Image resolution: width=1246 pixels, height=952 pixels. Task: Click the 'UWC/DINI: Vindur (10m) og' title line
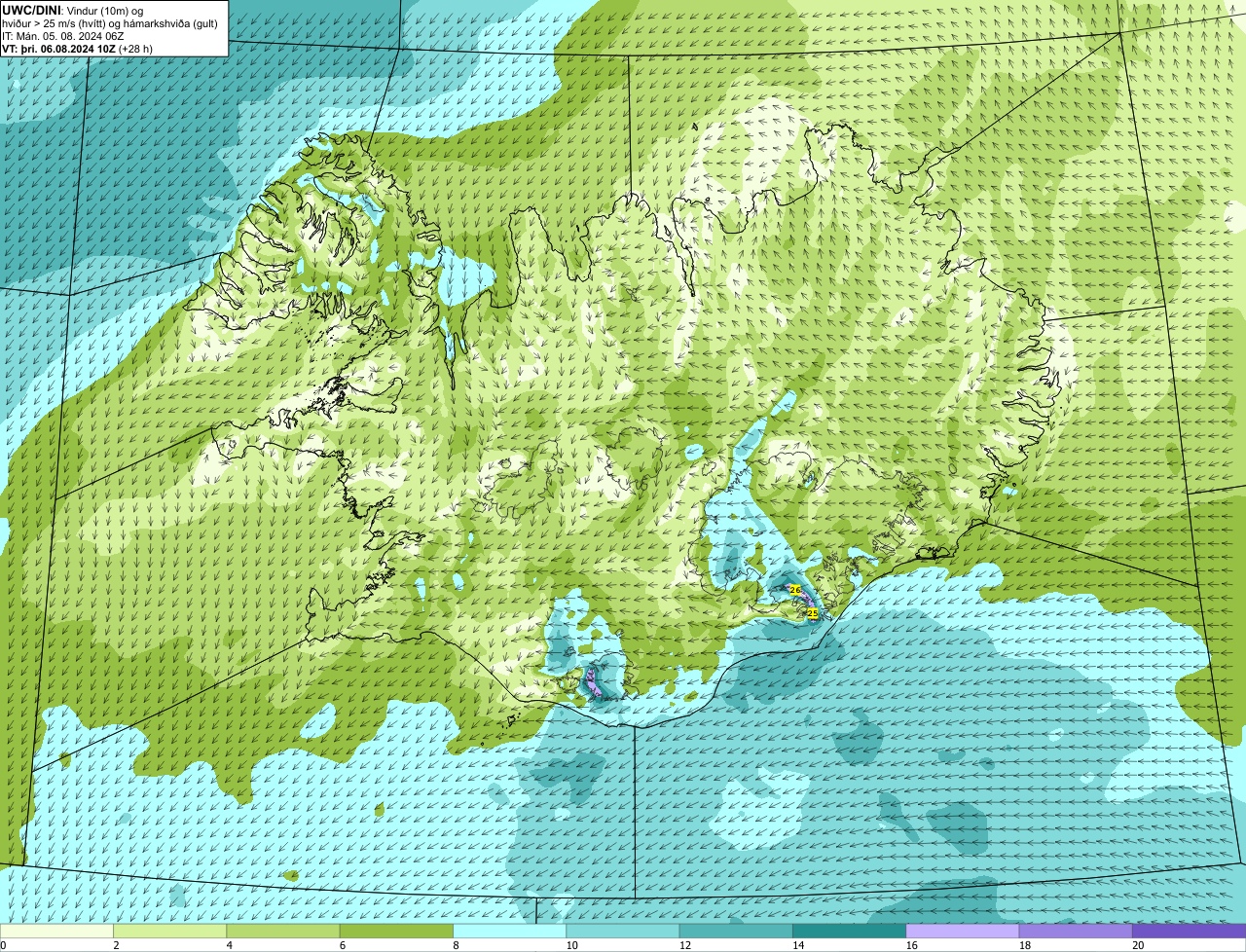pyautogui.click(x=73, y=10)
